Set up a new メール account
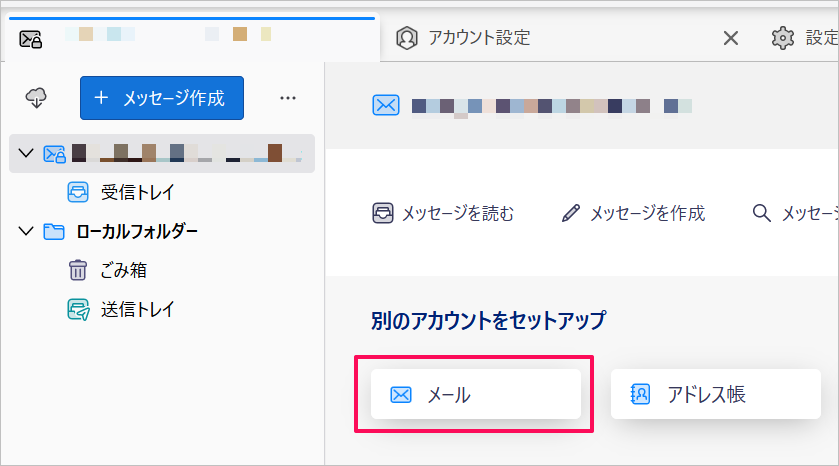839x466 pixels. [476, 394]
